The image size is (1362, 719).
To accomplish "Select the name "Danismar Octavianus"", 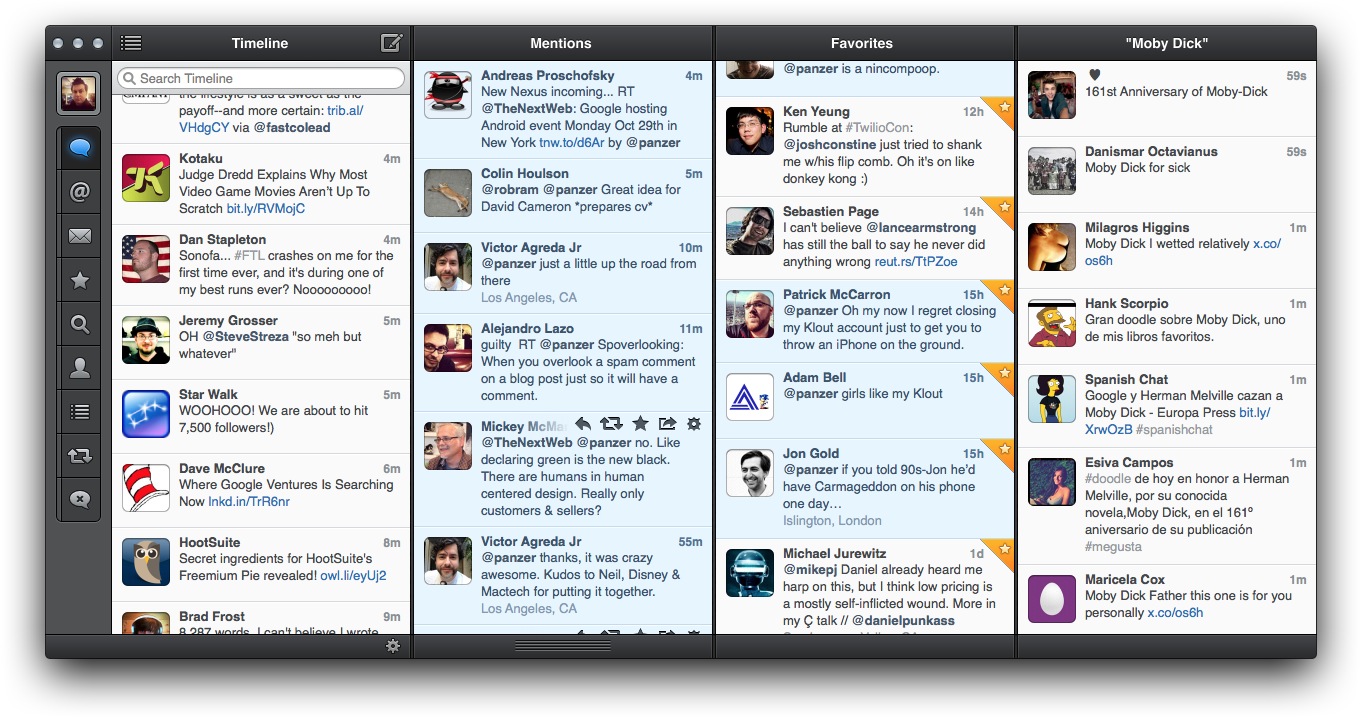I will pos(1151,151).
